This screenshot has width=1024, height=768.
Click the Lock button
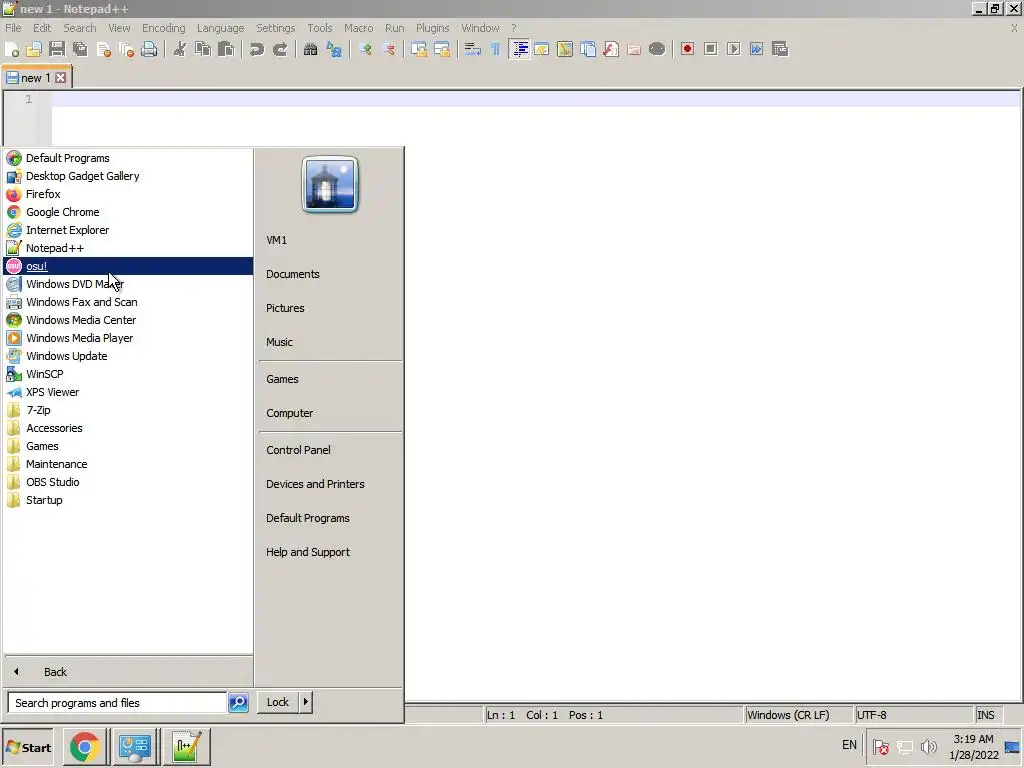(278, 702)
